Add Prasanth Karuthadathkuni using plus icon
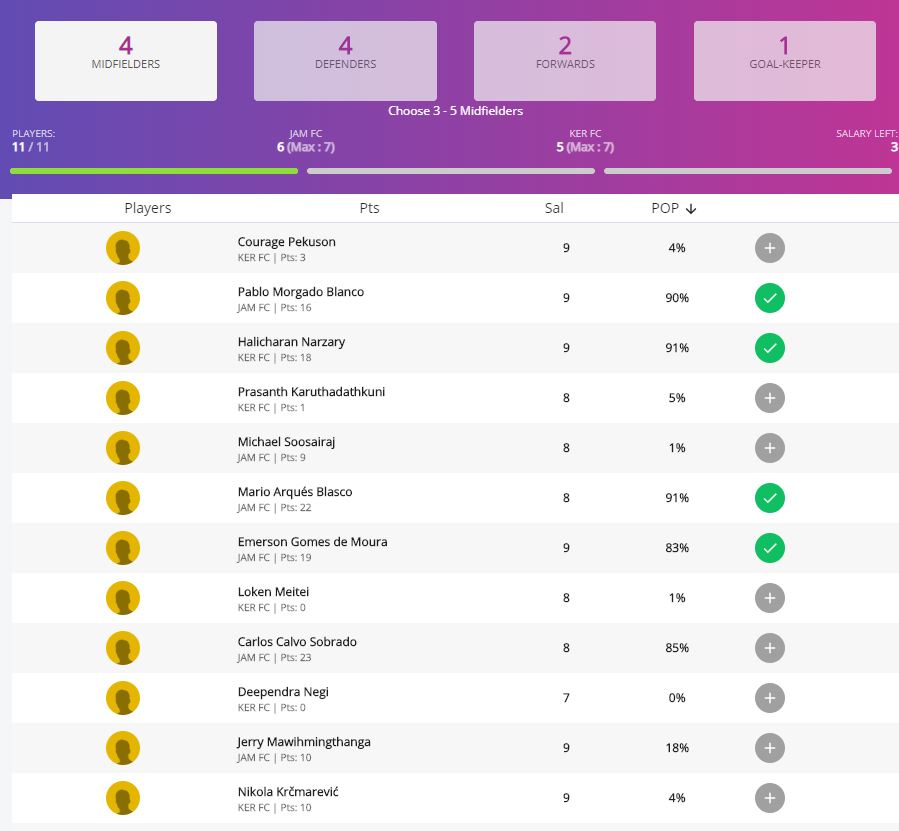This screenshot has width=899, height=831. click(769, 398)
